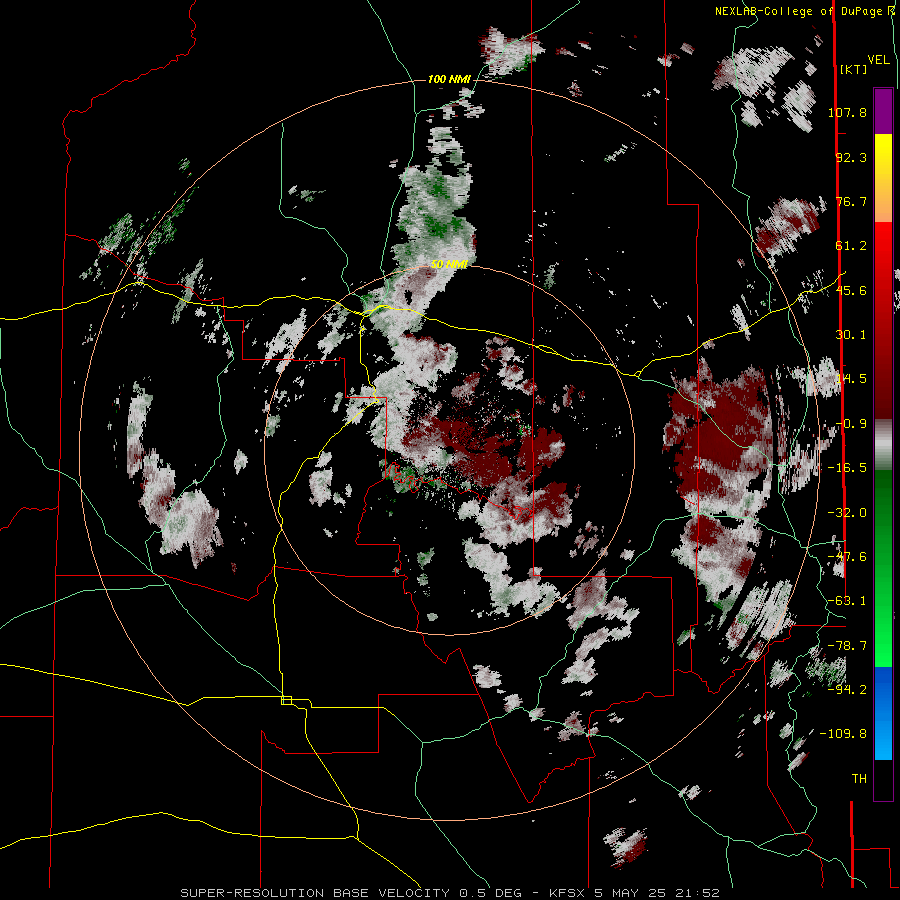Select the -47.6 velocity scale value
Viewport: 900px width, 900px height.
847,557
